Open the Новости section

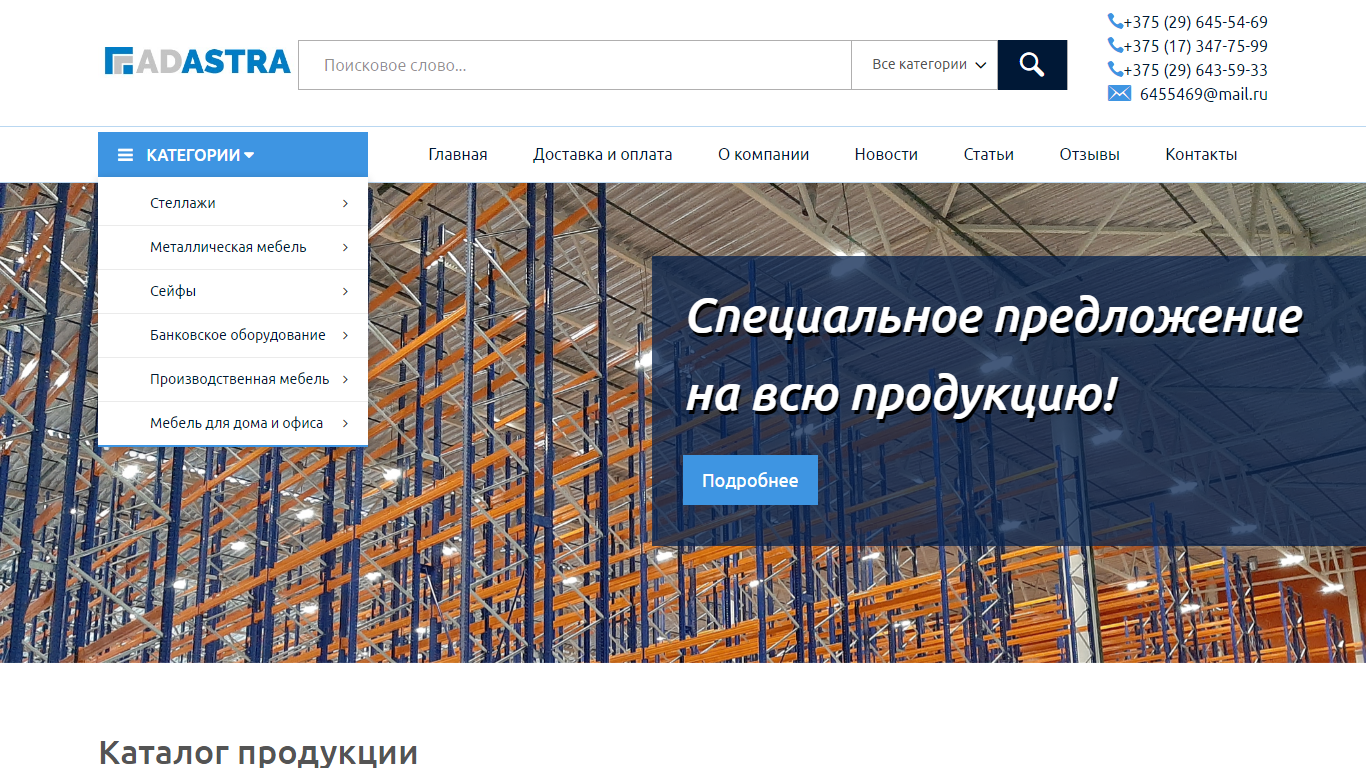pos(886,154)
